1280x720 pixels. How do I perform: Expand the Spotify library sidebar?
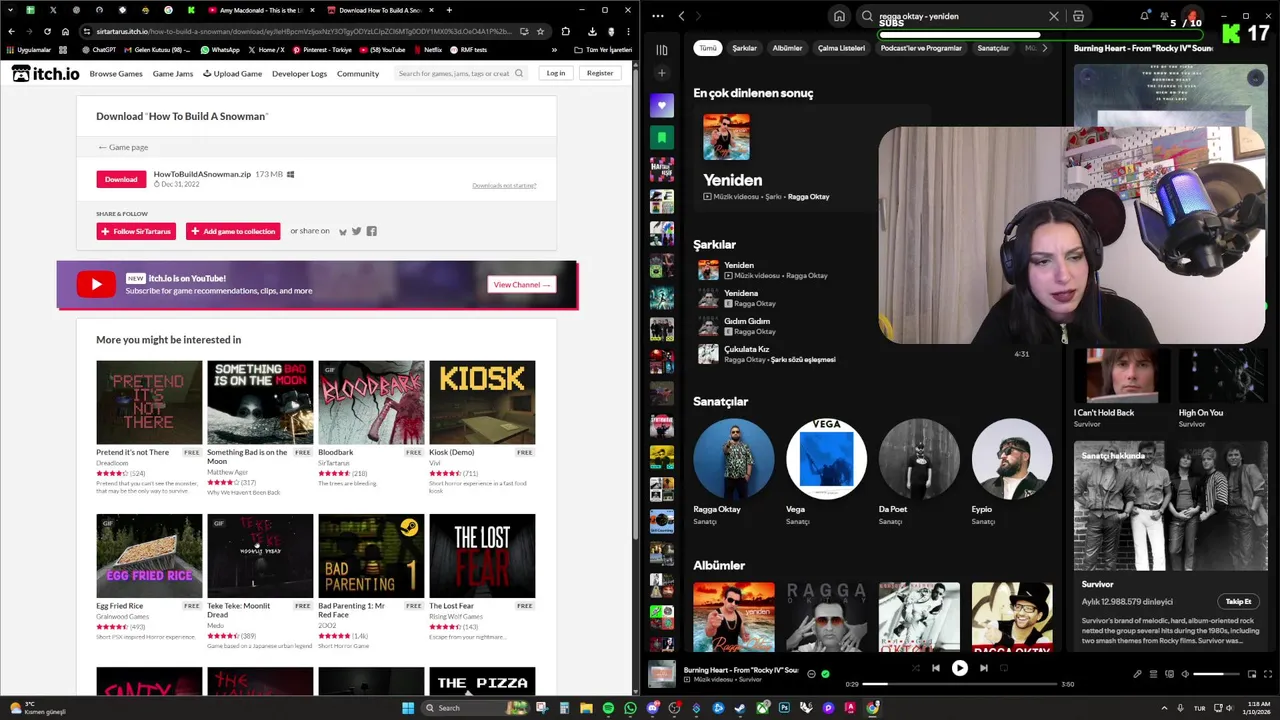[x=661, y=49]
